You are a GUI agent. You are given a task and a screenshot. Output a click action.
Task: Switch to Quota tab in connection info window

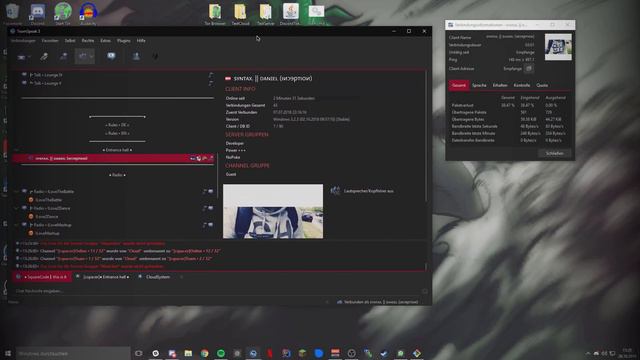[542, 85]
